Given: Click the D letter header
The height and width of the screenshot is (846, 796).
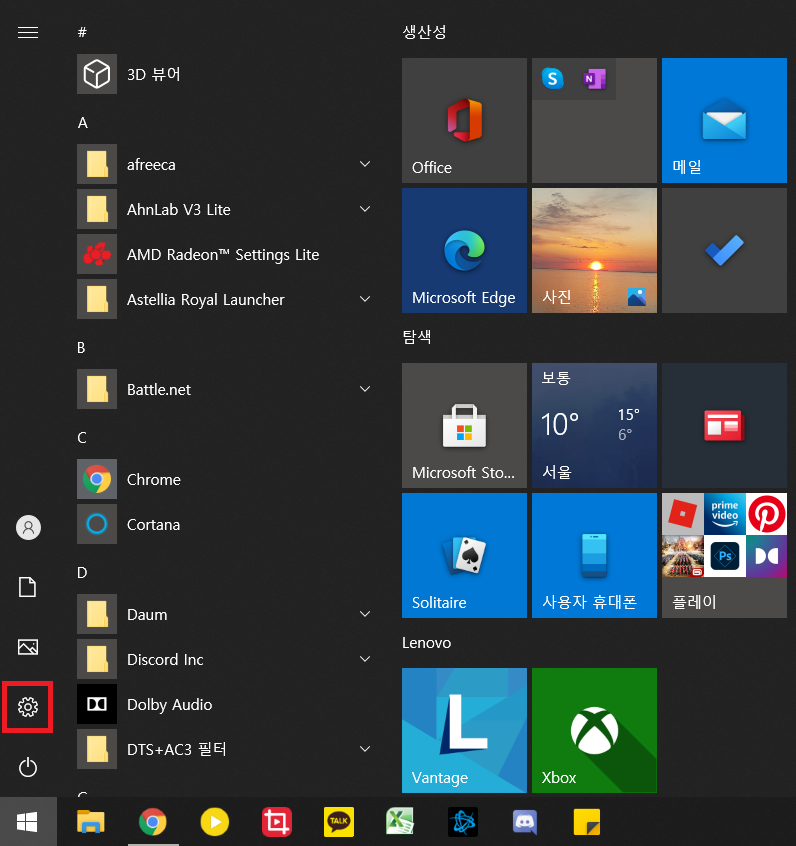Looking at the screenshot, I should [82, 572].
